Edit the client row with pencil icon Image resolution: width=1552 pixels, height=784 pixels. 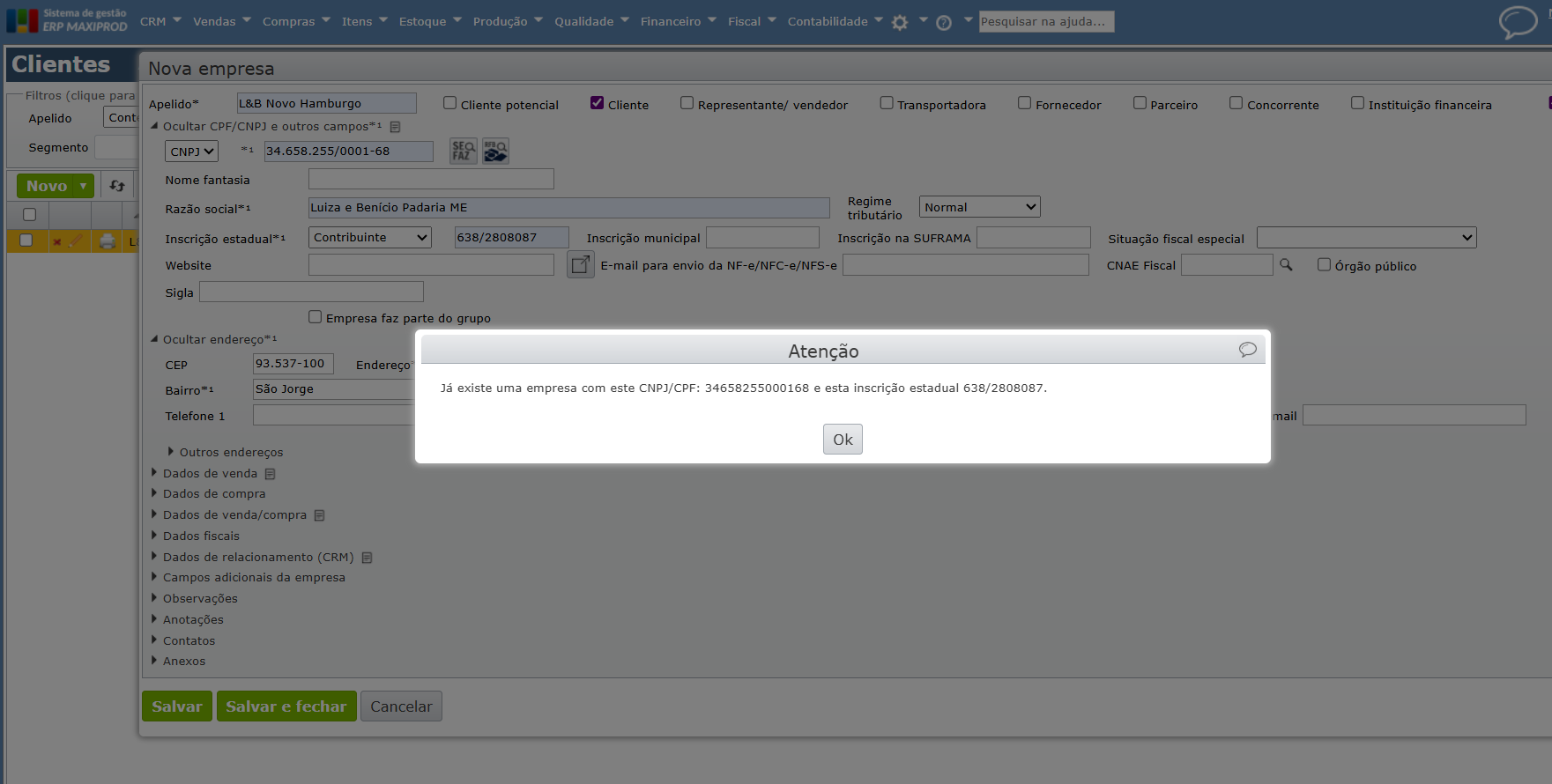click(x=76, y=240)
